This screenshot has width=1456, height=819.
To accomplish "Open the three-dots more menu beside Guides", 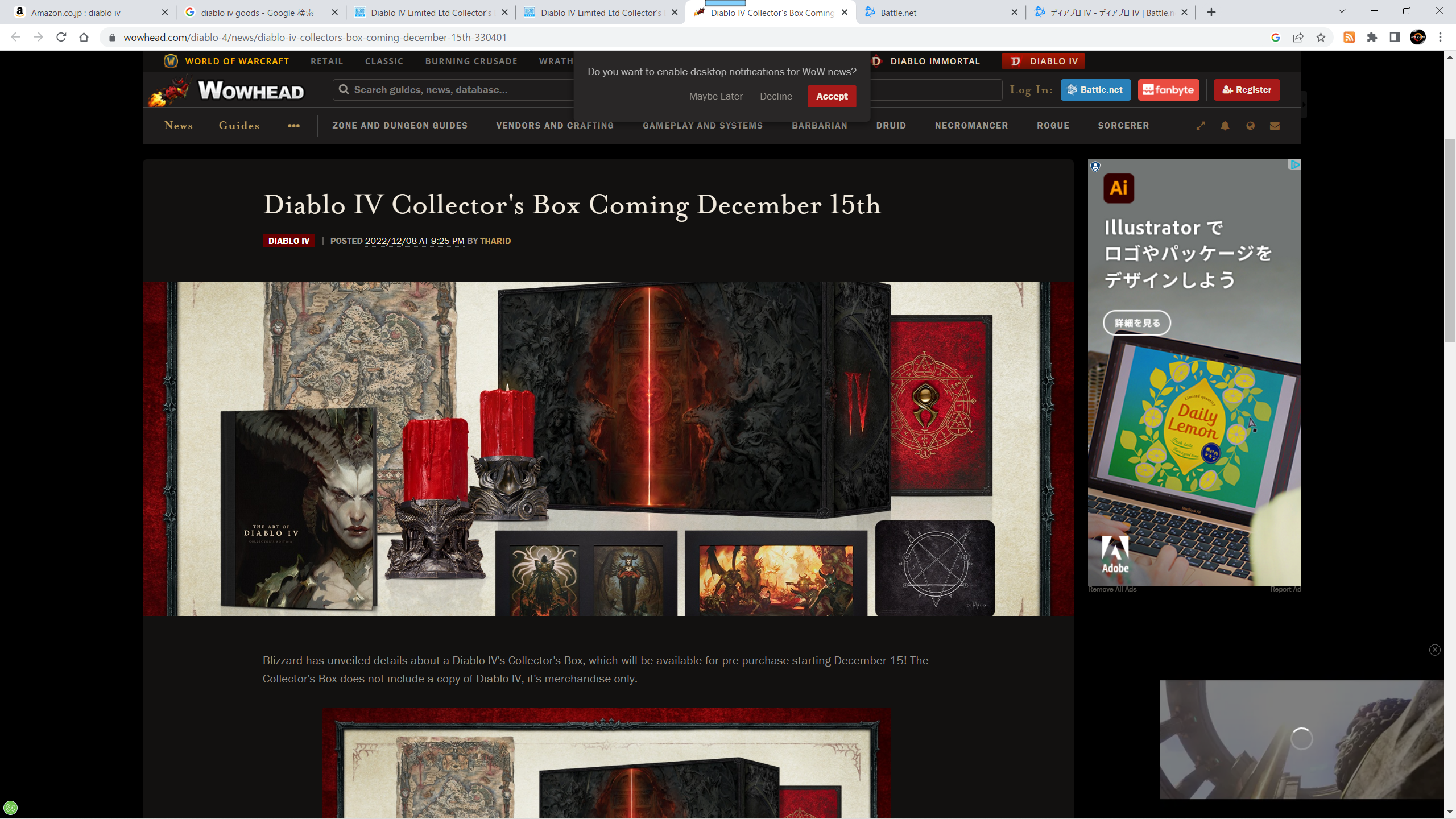I will [x=293, y=126].
